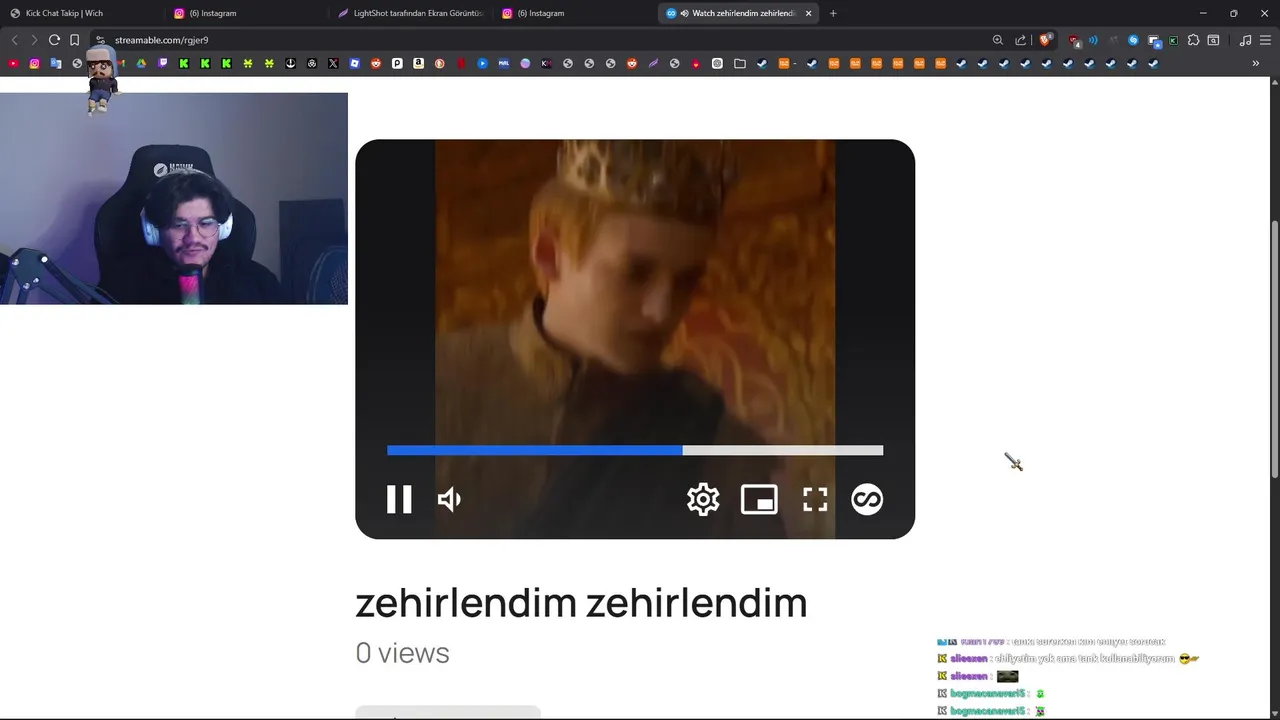Screen dimensions: 1280x720
Task: Click the share page icon
Action: coord(1020,40)
